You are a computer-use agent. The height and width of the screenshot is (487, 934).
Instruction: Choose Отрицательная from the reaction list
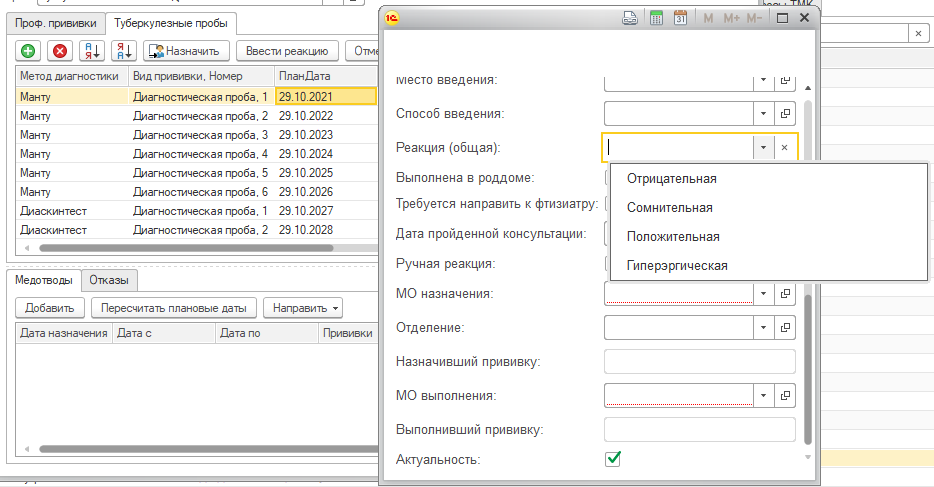[x=671, y=179]
